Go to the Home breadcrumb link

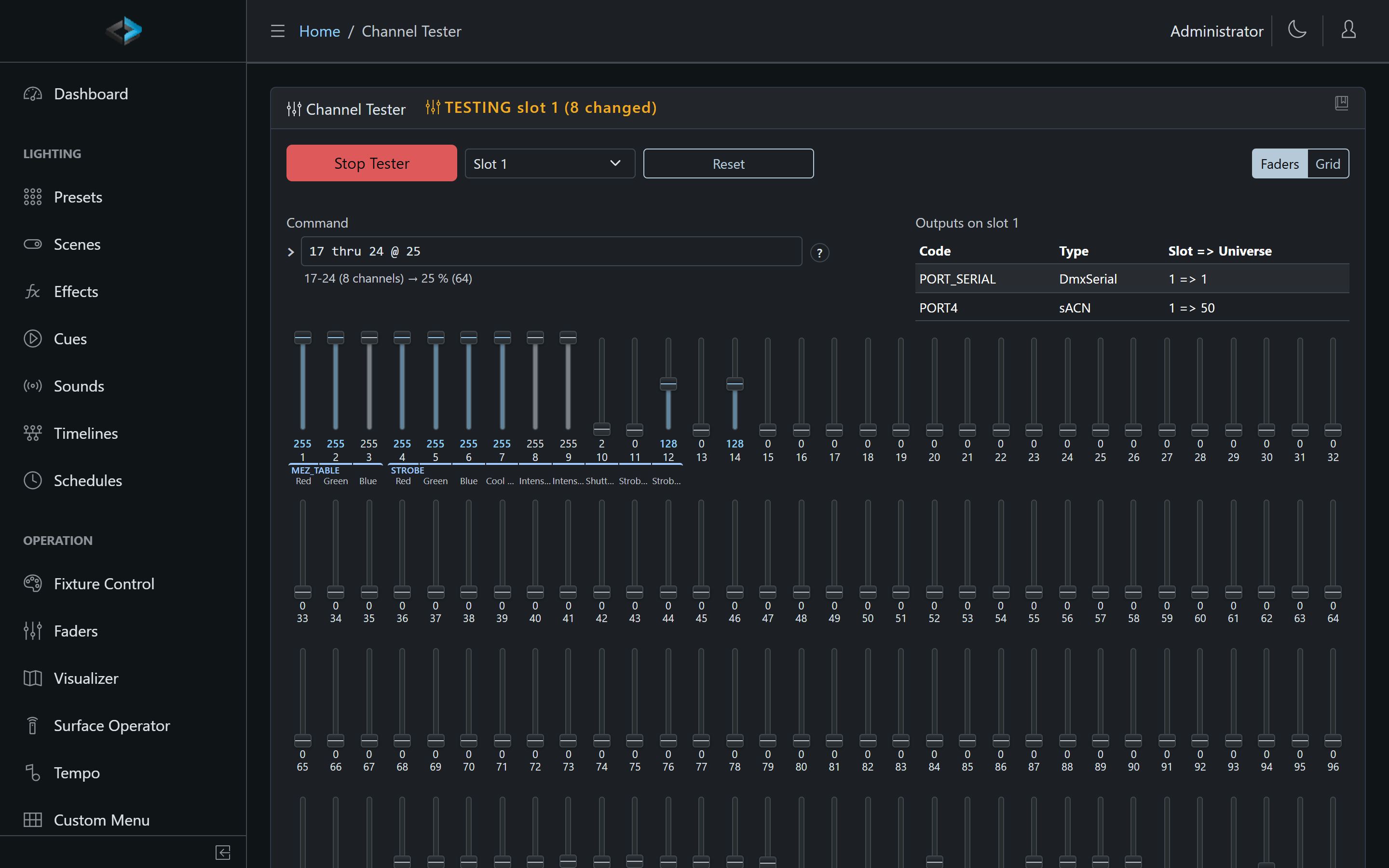[320, 31]
